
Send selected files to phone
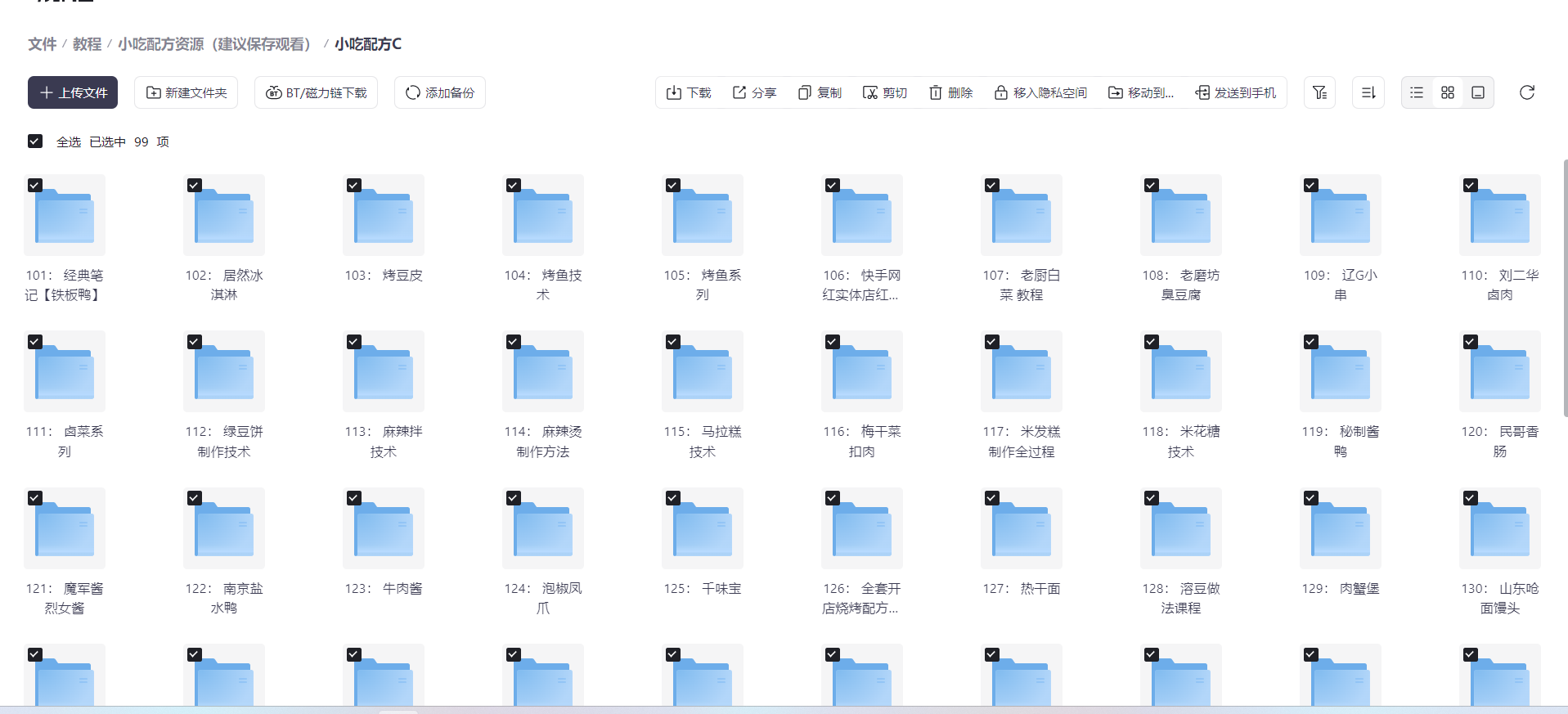coord(1235,92)
